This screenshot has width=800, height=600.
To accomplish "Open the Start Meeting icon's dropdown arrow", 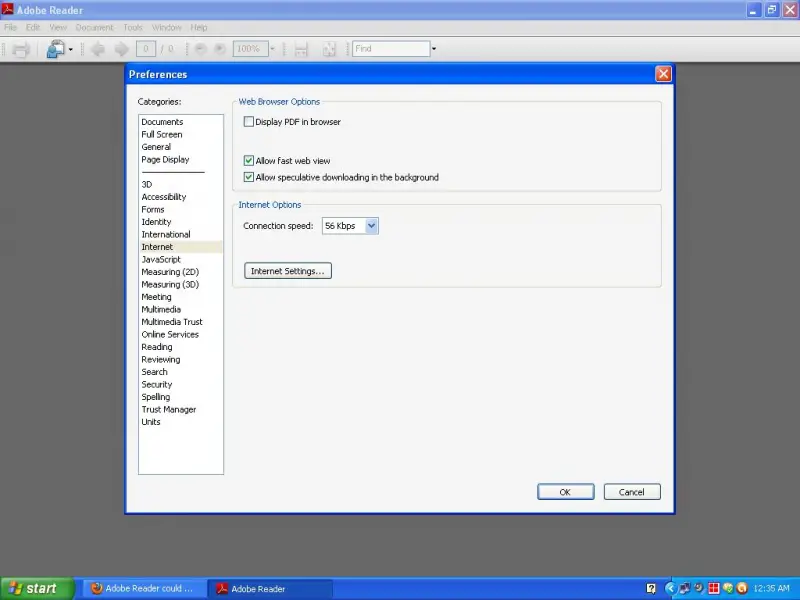I will [x=70, y=49].
